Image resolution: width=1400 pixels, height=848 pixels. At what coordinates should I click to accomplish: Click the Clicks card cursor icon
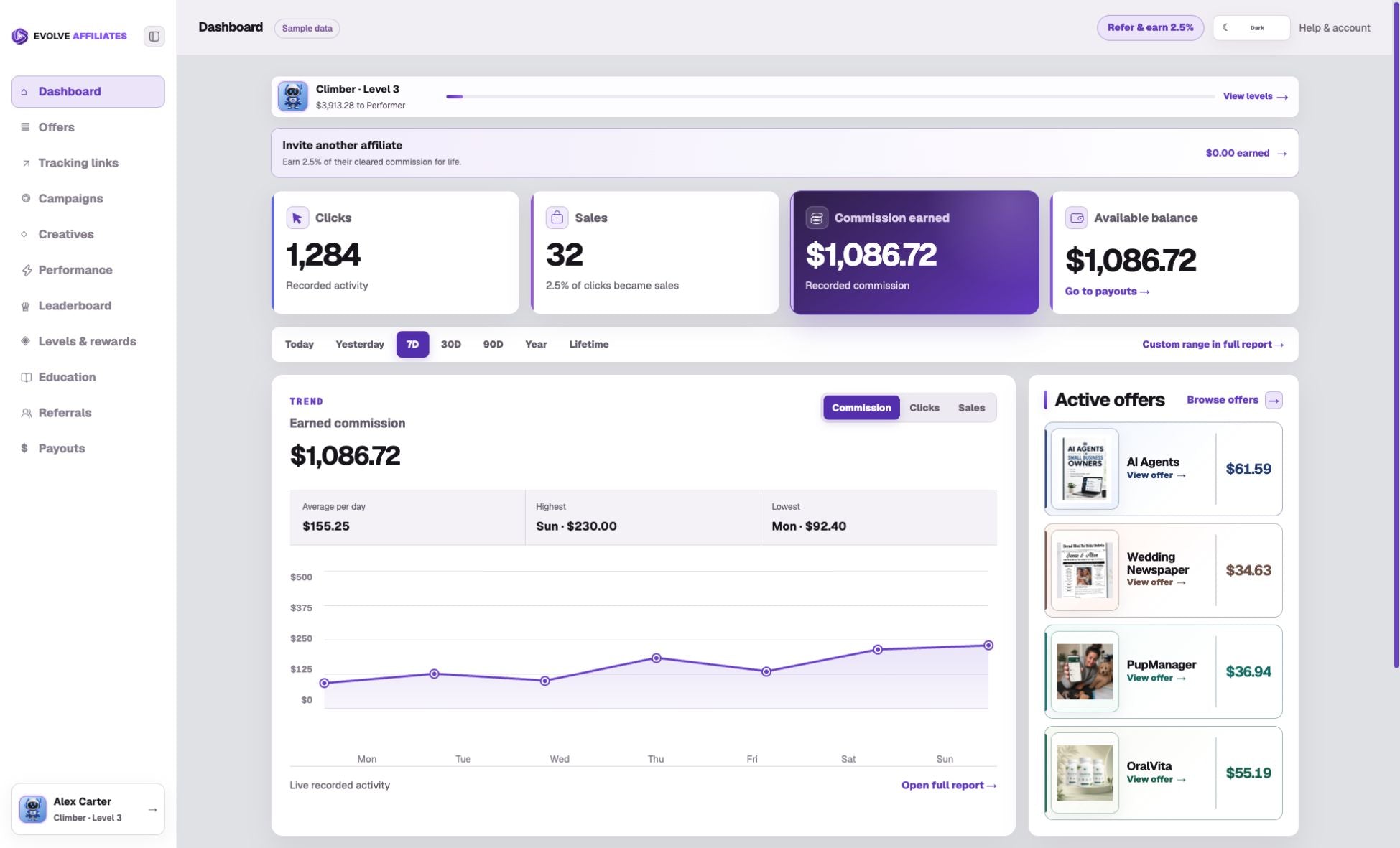[x=297, y=218]
